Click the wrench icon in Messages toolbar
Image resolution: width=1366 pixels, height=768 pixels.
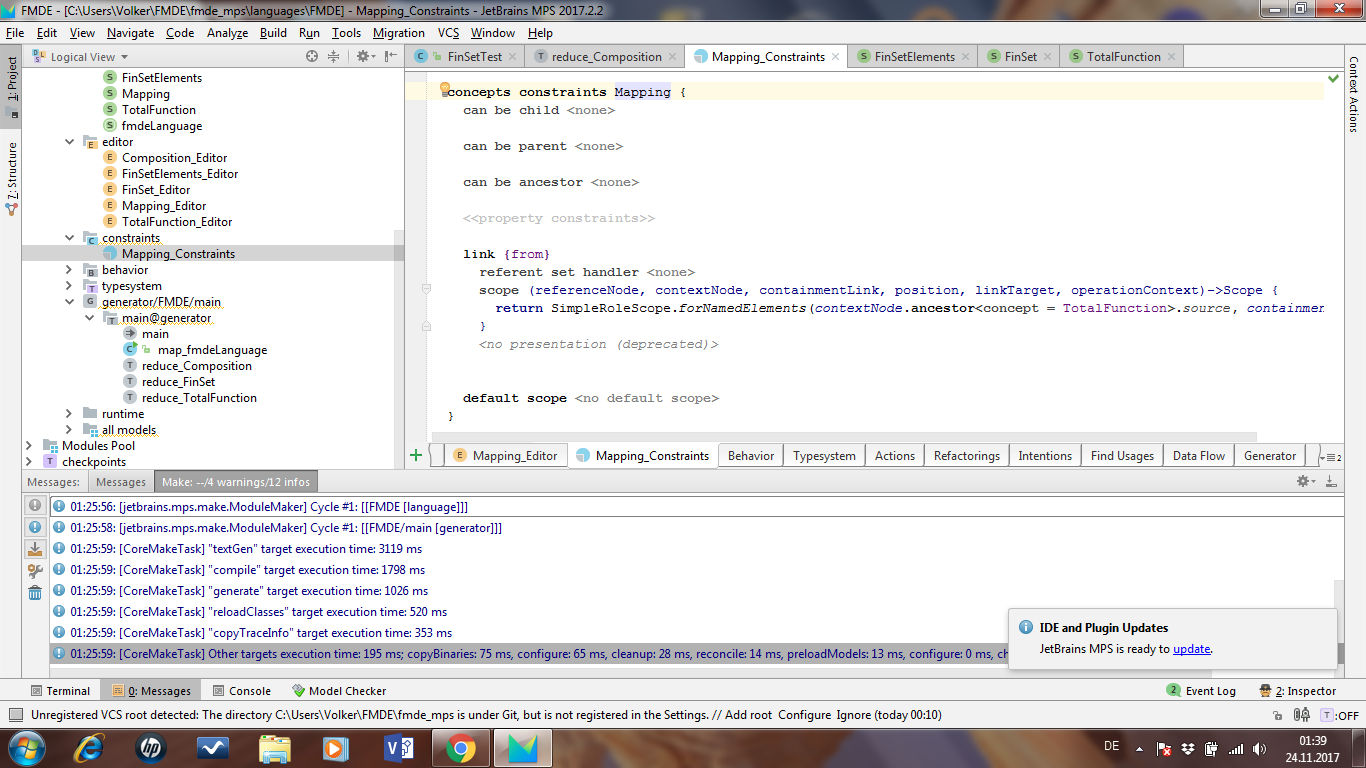click(x=35, y=571)
